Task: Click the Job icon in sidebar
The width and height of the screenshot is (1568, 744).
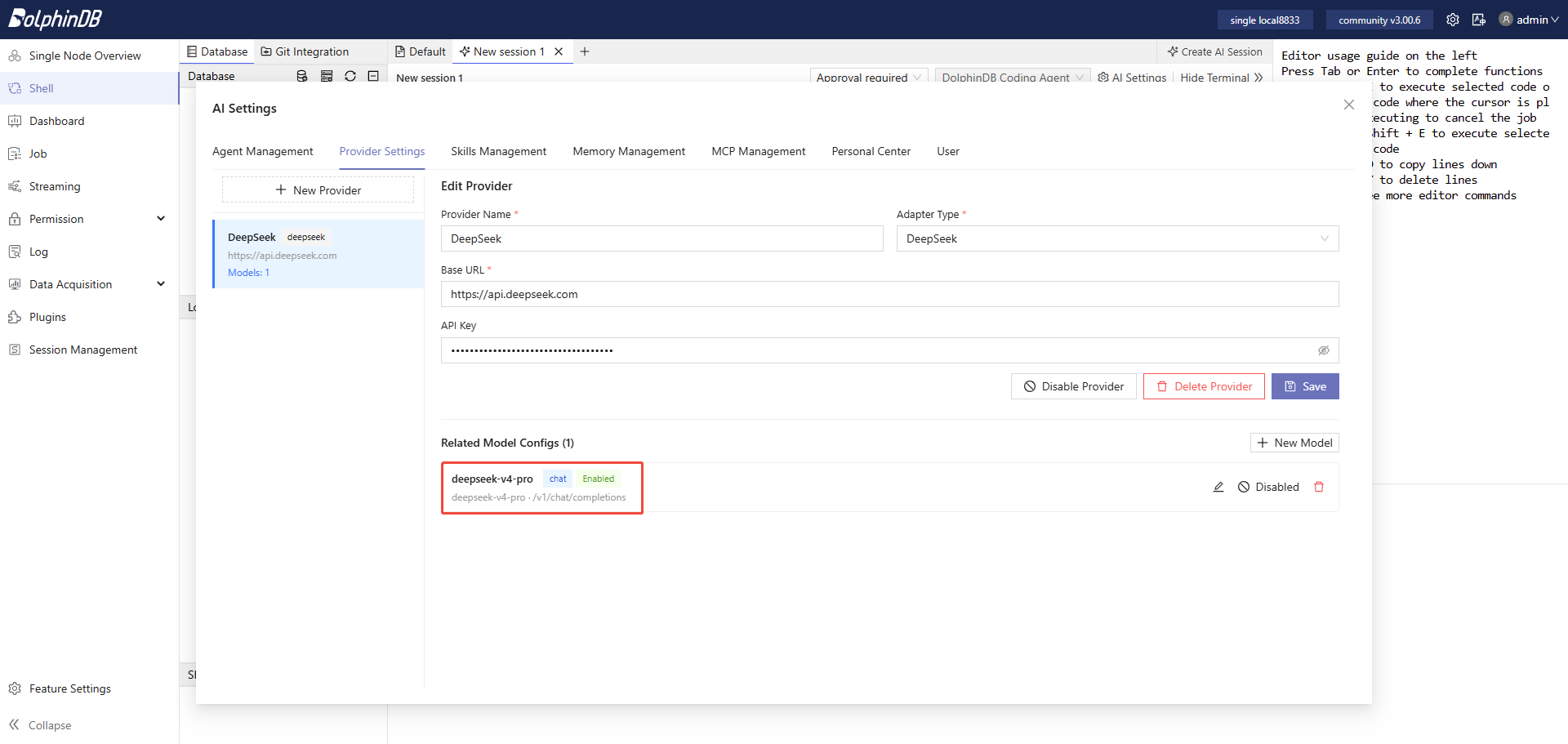Action: tap(15, 154)
